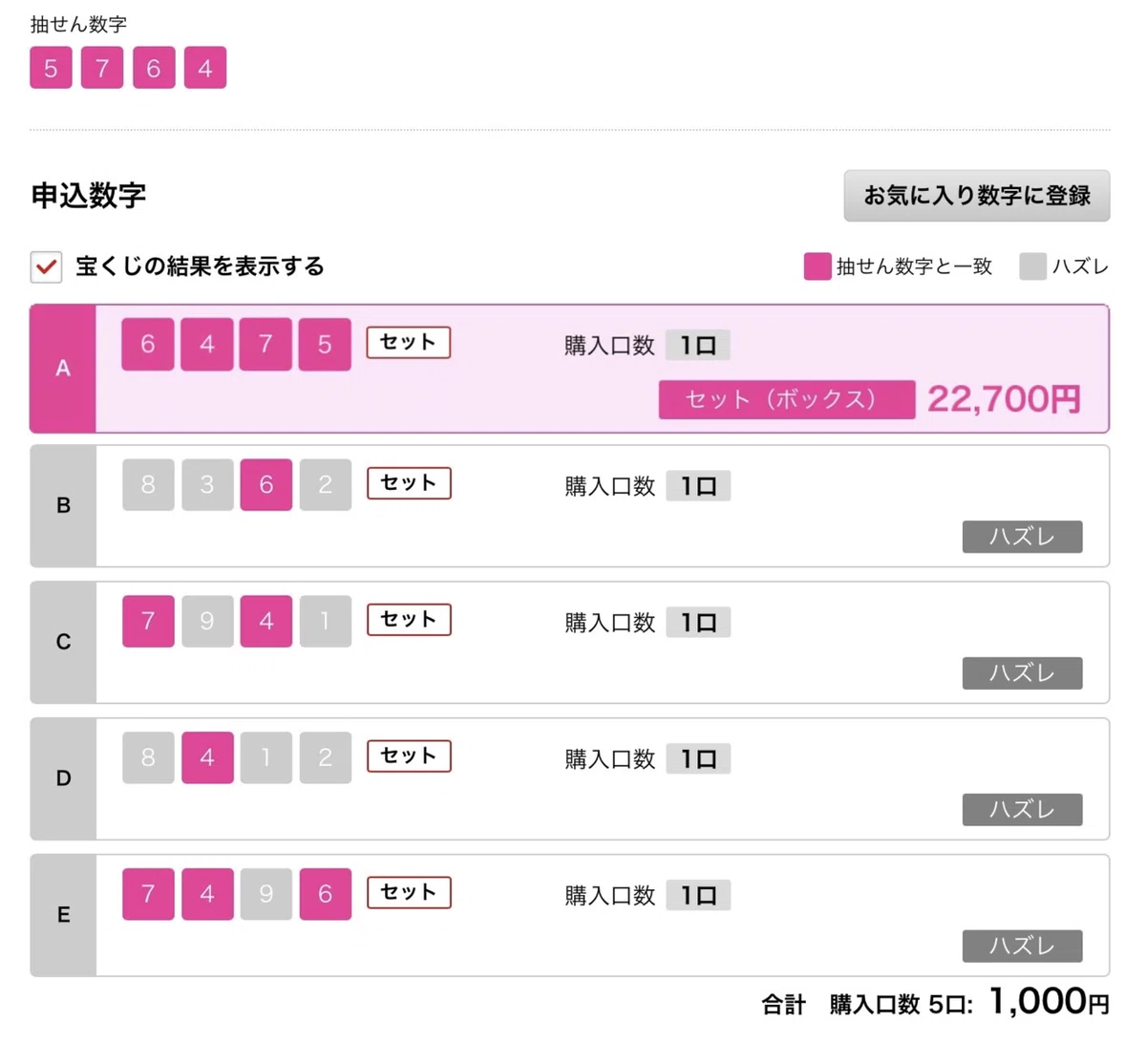The height and width of the screenshot is (1064, 1146).
Task: Click セット label in row A
Action: click(x=408, y=342)
